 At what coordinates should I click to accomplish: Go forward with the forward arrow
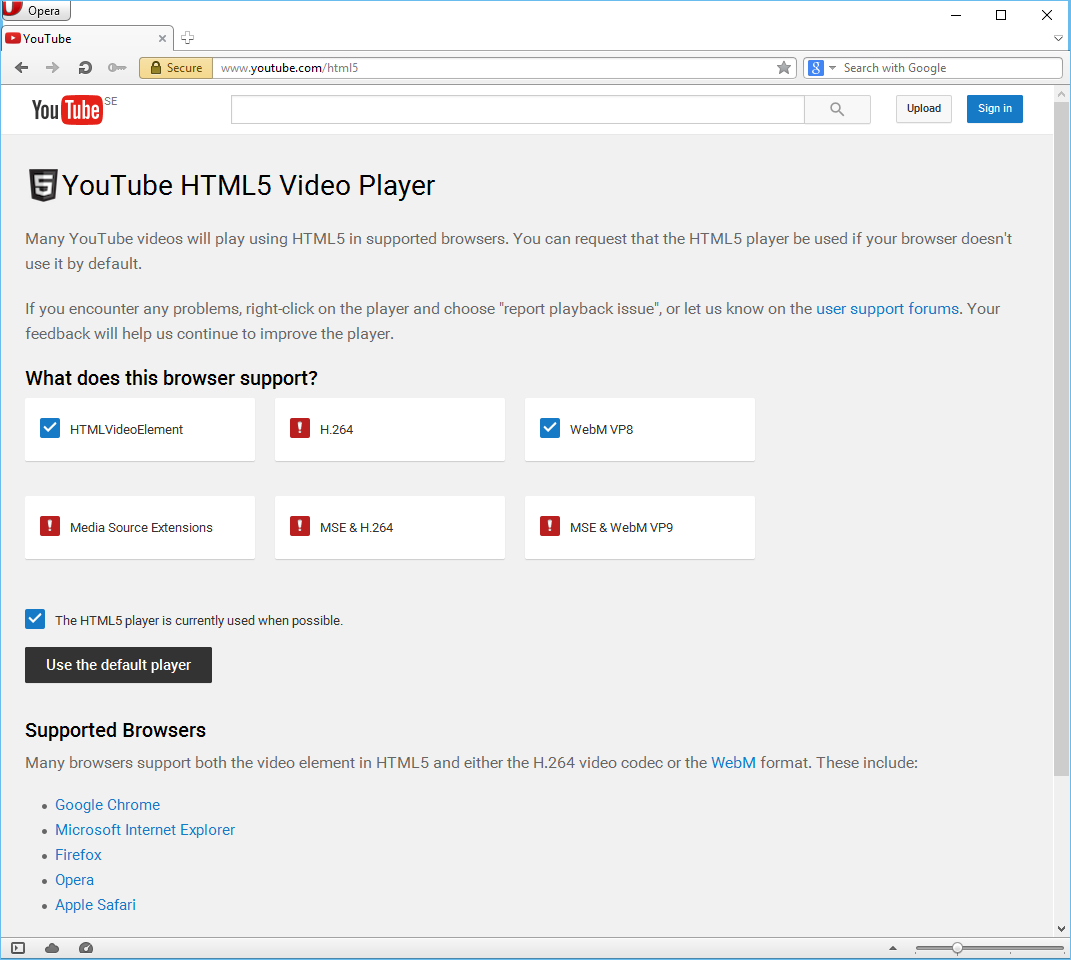coord(53,68)
